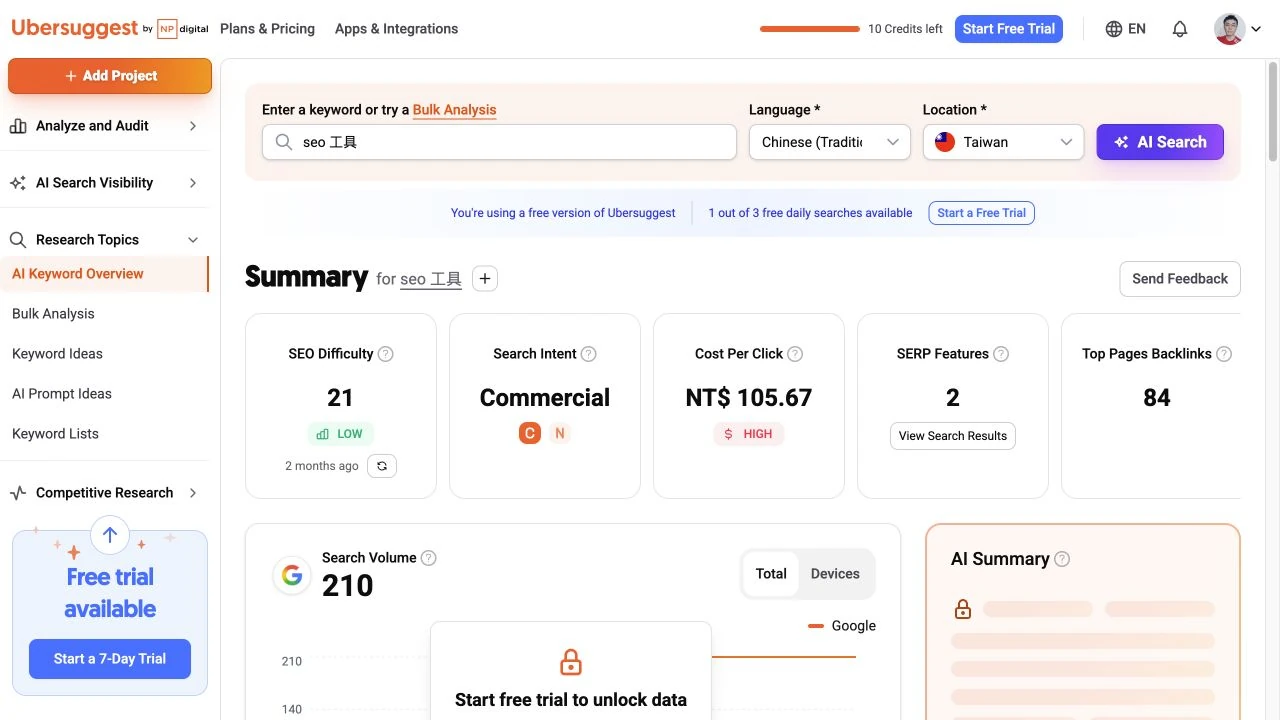
Task: Switch chart to Total view
Action: click(771, 574)
